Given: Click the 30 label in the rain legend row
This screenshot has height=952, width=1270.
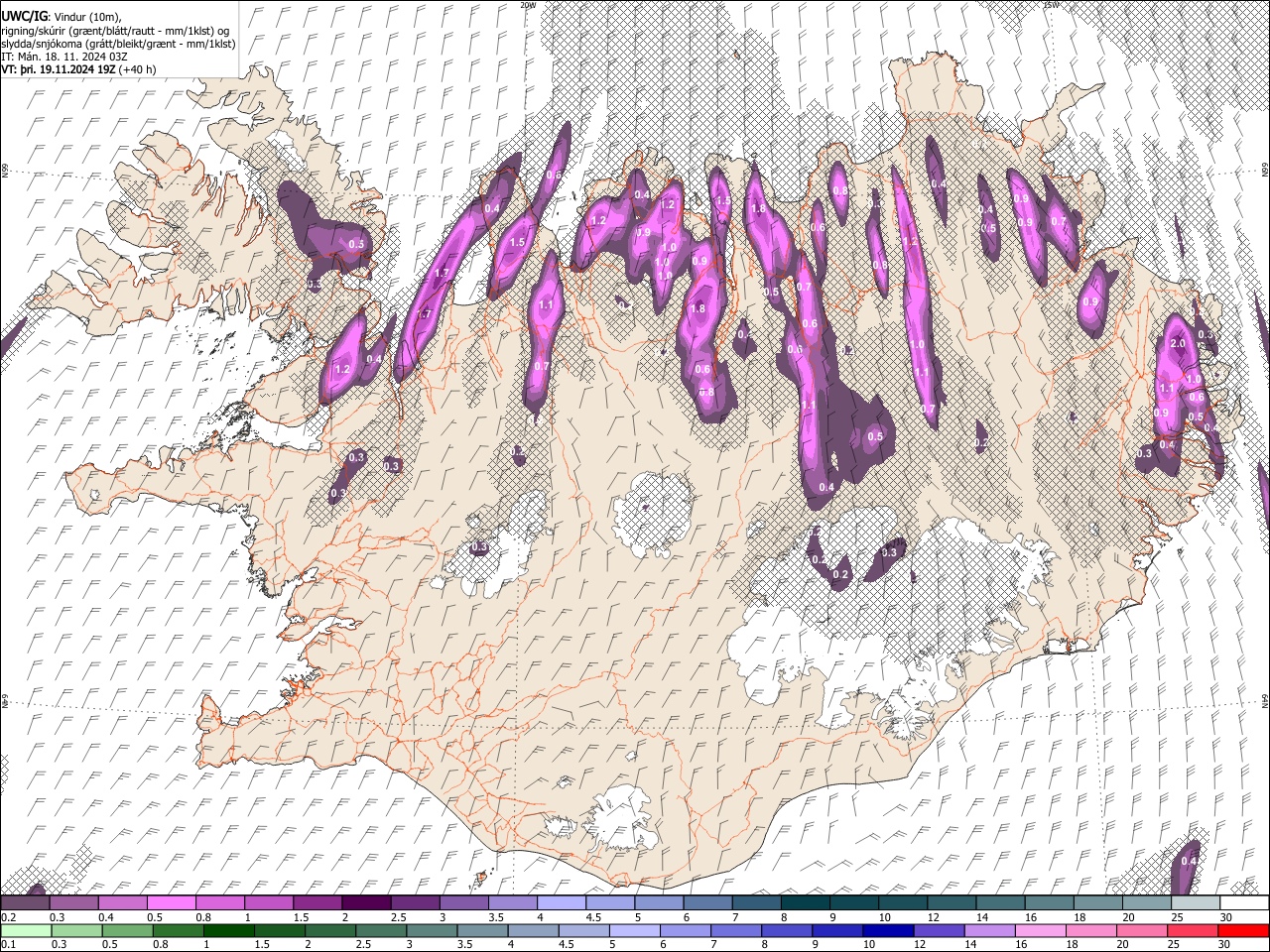Looking at the screenshot, I should click(1224, 945).
